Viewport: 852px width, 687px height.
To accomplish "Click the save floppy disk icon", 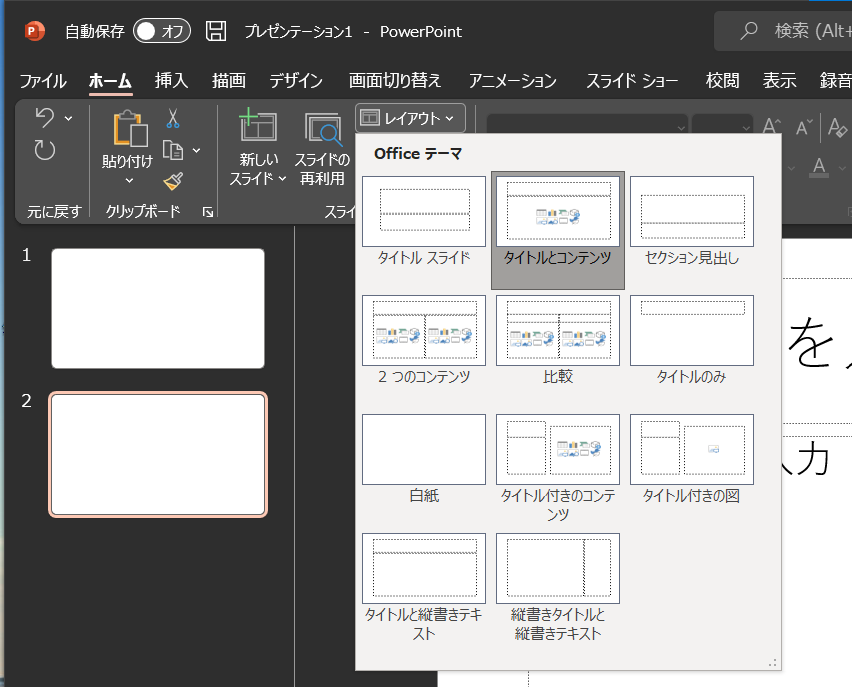I will point(216,31).
